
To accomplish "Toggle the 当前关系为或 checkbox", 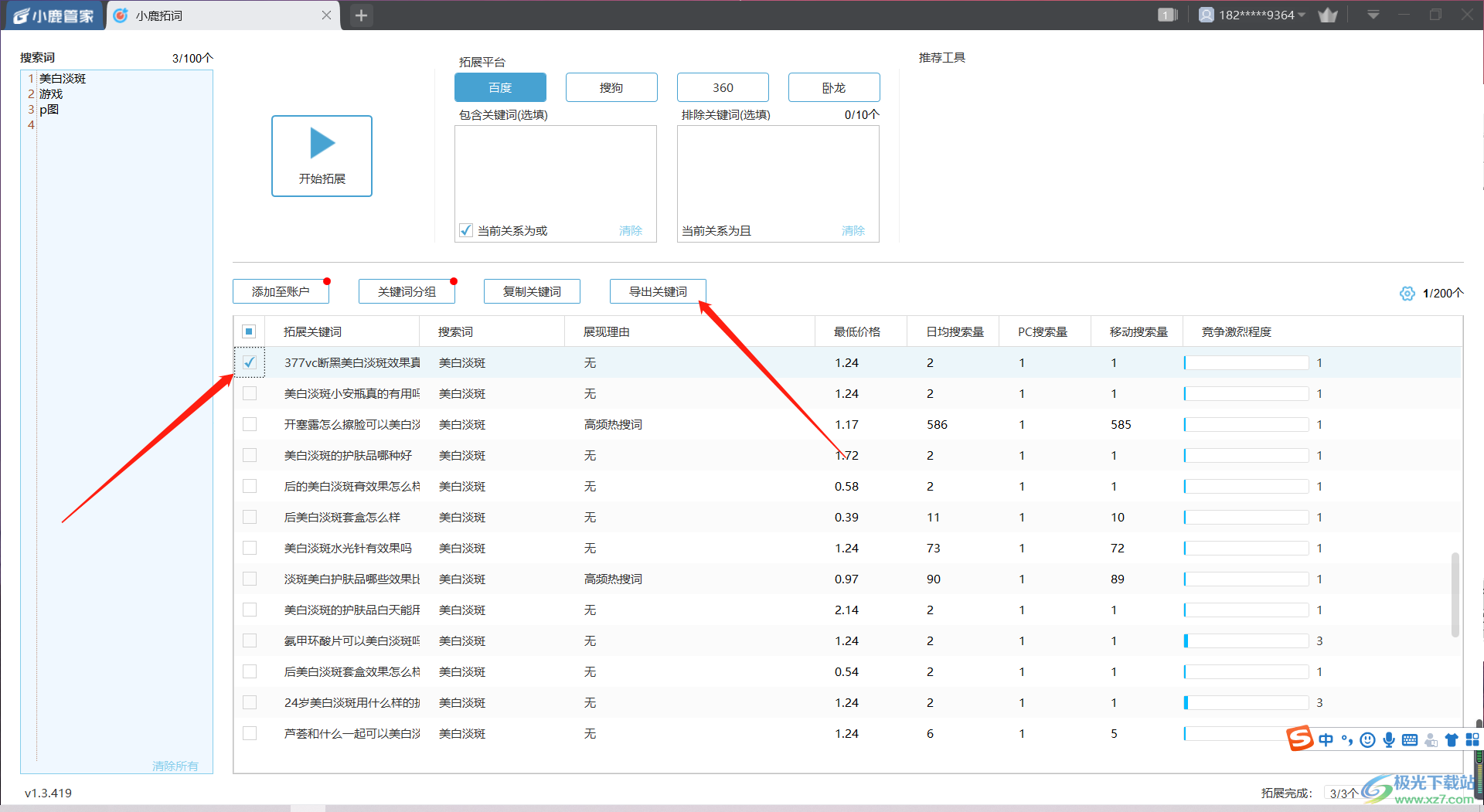I will (466, 230).
